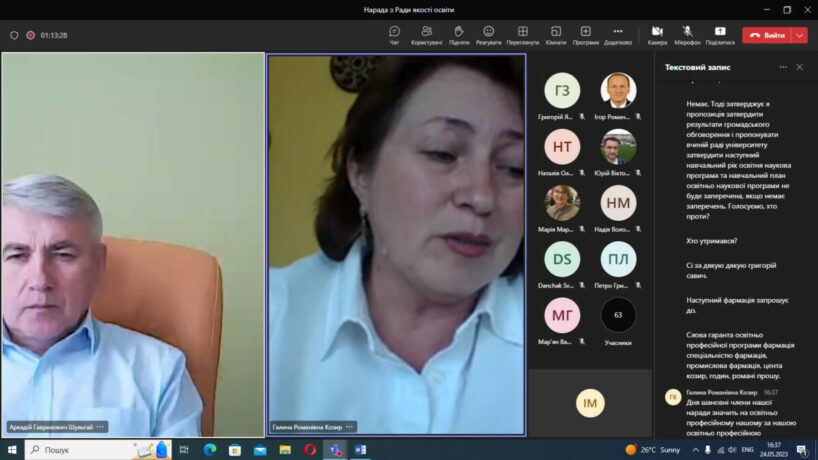Close the Текстовий запис transcript panel
Screen dimensions: 818x460
coord(799,67)
